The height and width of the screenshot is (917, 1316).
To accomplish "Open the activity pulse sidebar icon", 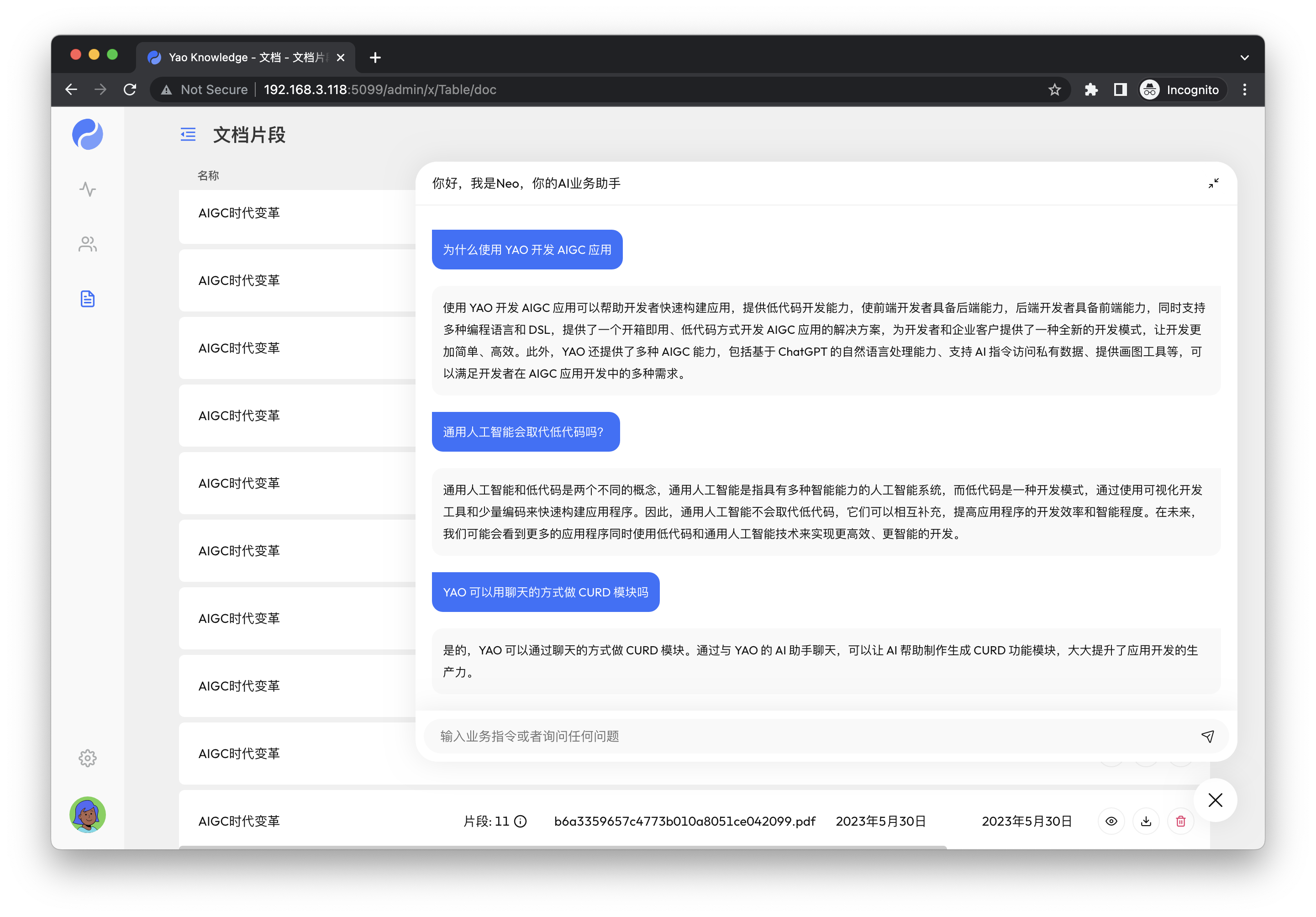I will [88, 189].
